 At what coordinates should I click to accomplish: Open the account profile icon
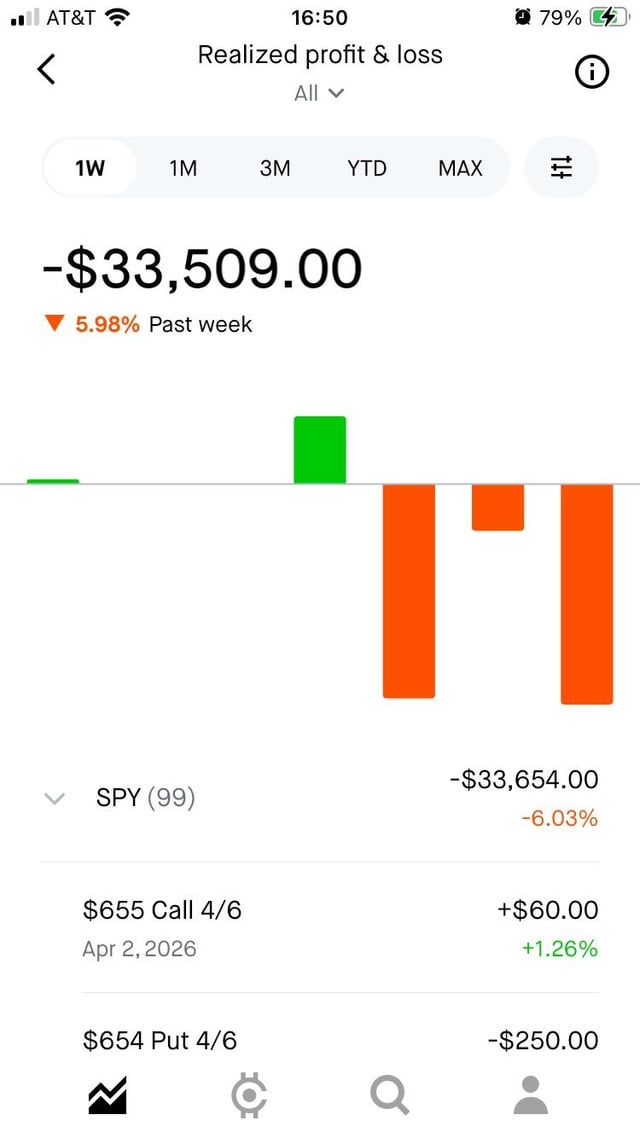531,1096
